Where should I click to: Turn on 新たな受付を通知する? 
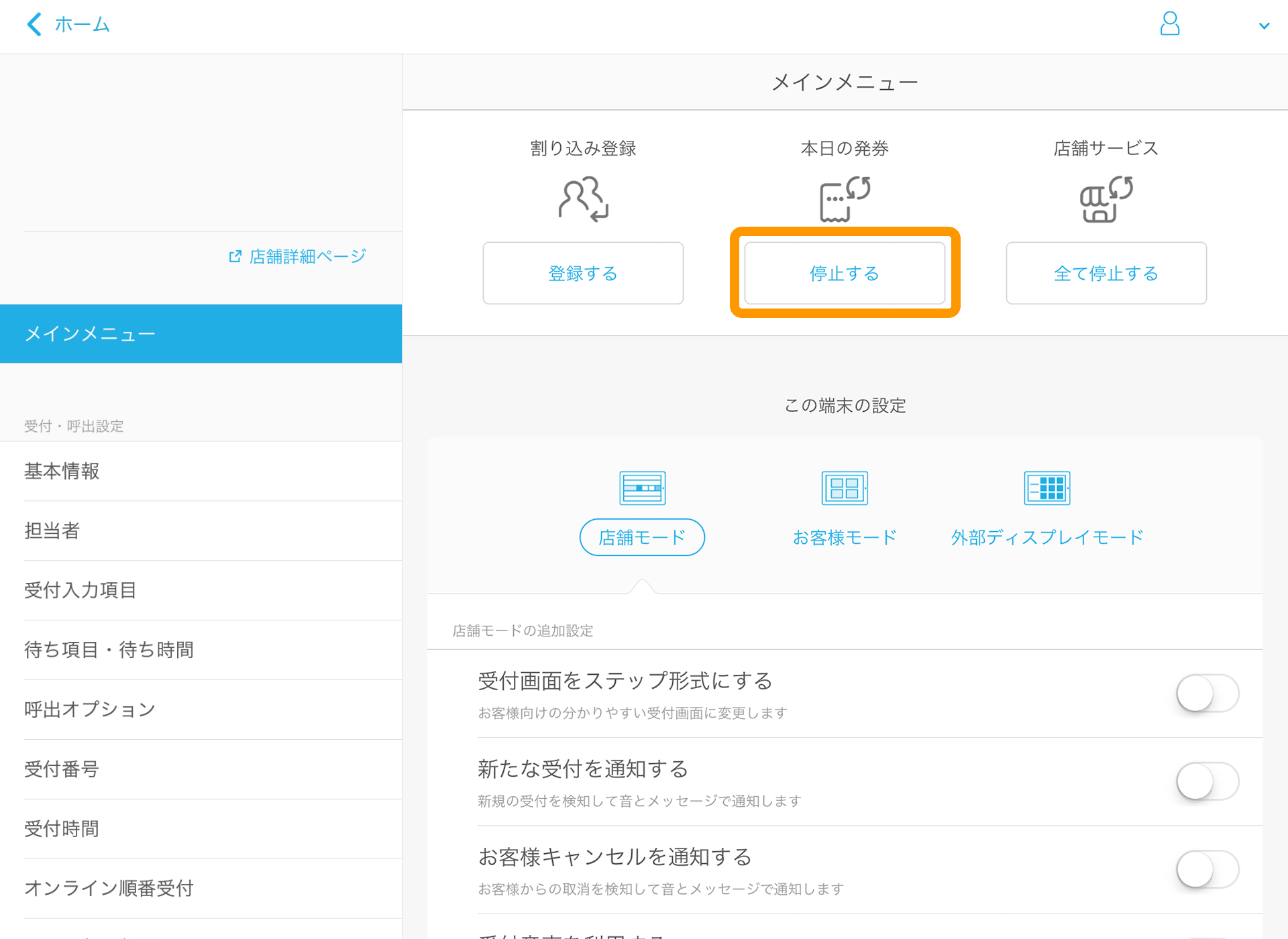coord(1207,781)
